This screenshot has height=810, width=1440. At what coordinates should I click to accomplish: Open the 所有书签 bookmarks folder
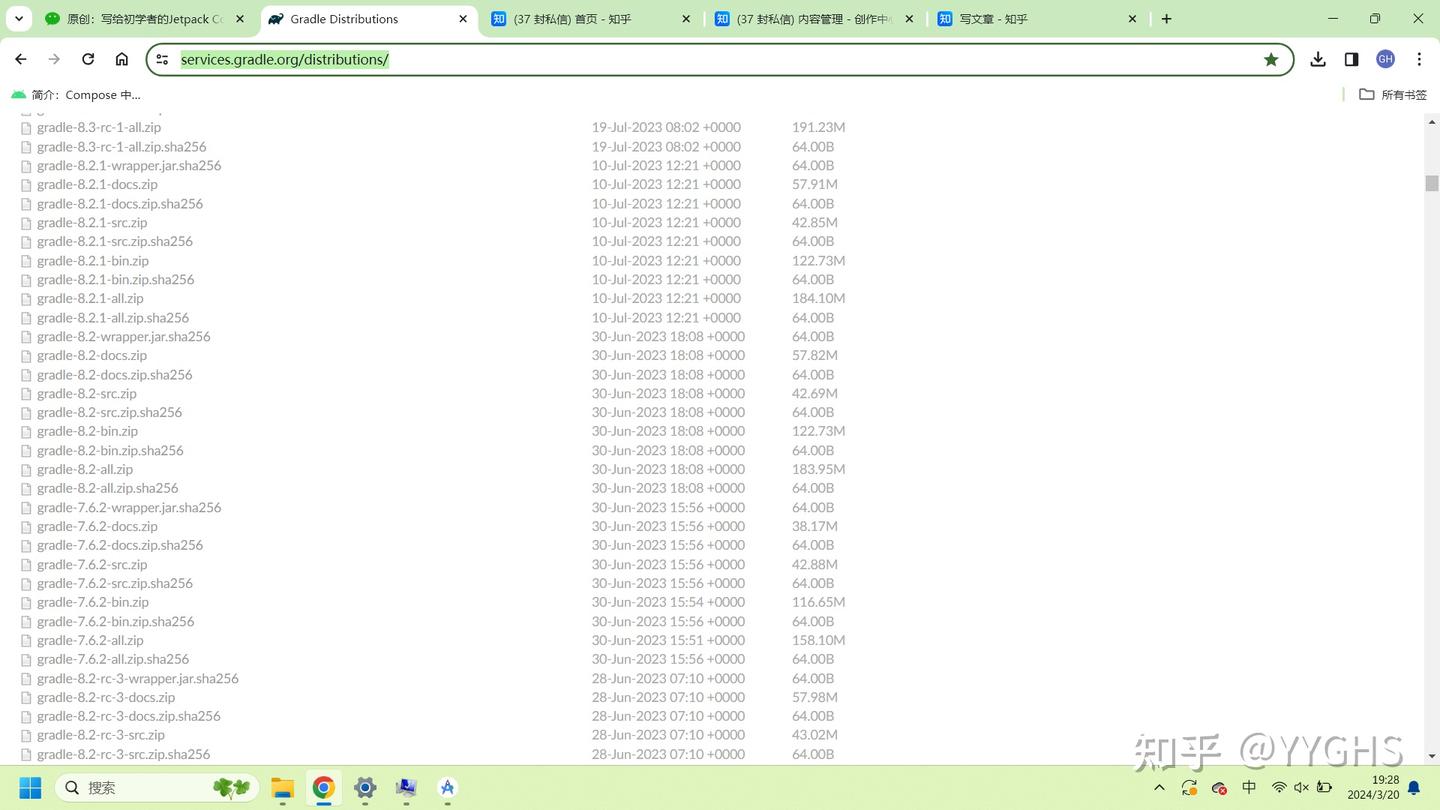click(1393, 95)
